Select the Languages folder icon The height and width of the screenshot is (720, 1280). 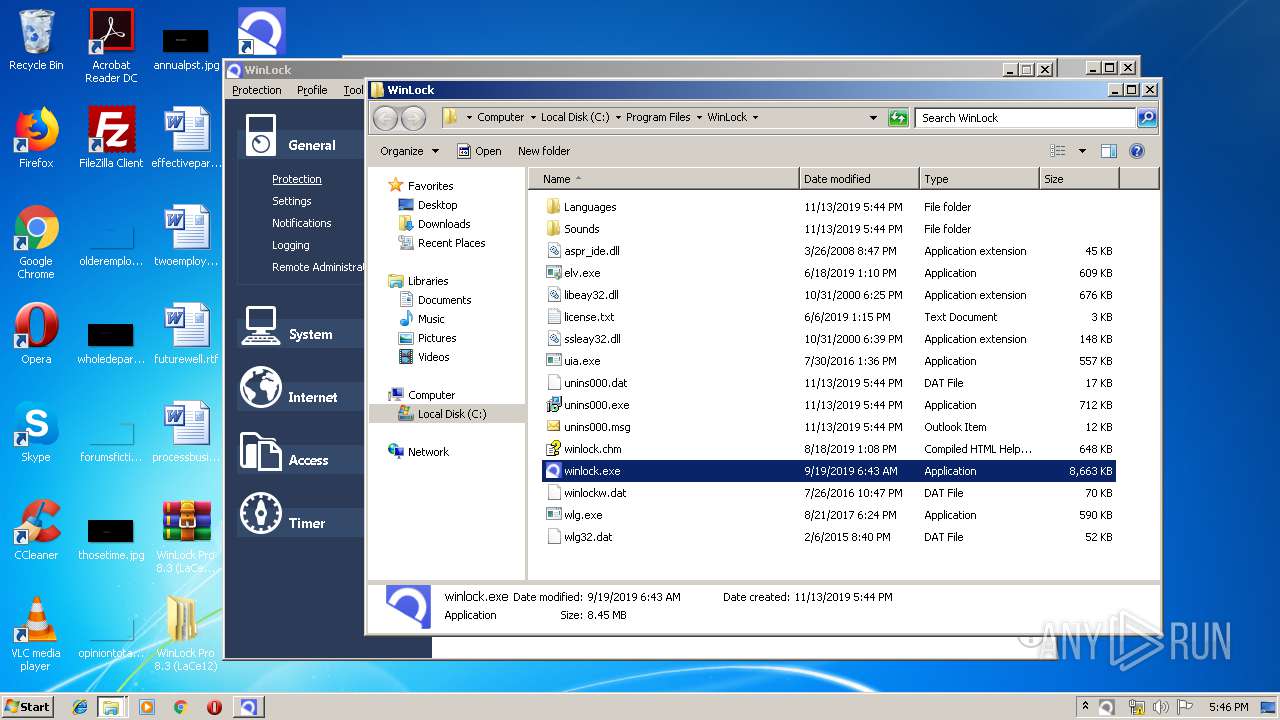pyautogui.click(x=554, y=207)
